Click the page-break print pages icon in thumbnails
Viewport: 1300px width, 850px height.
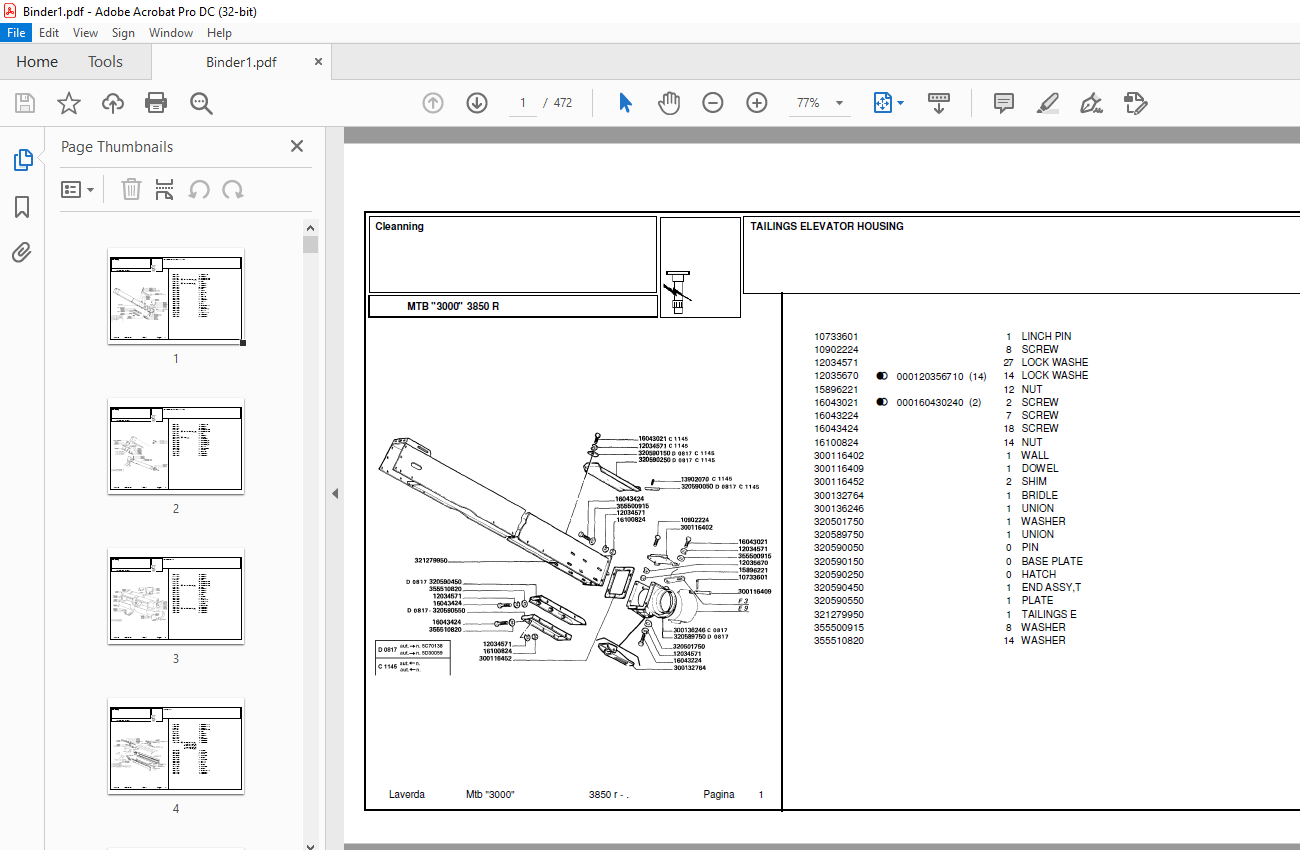(x=165, y=189)
